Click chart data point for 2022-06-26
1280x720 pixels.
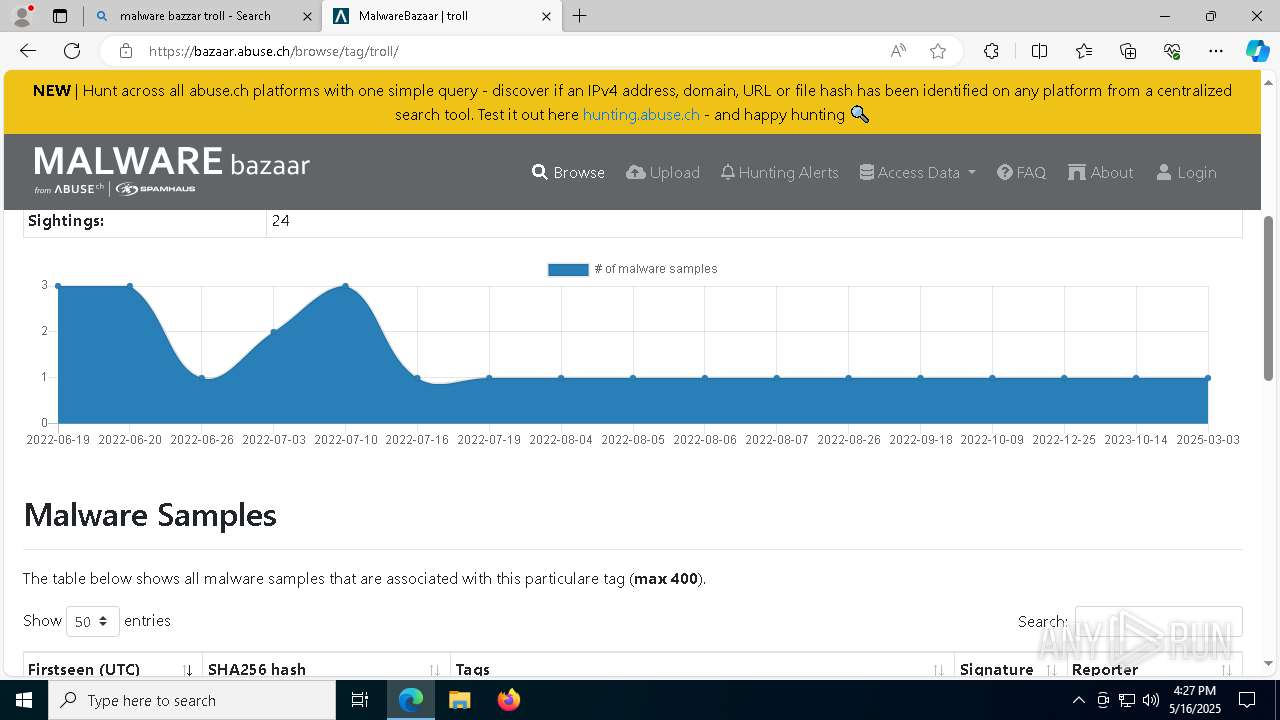click(x=202, y=378)
